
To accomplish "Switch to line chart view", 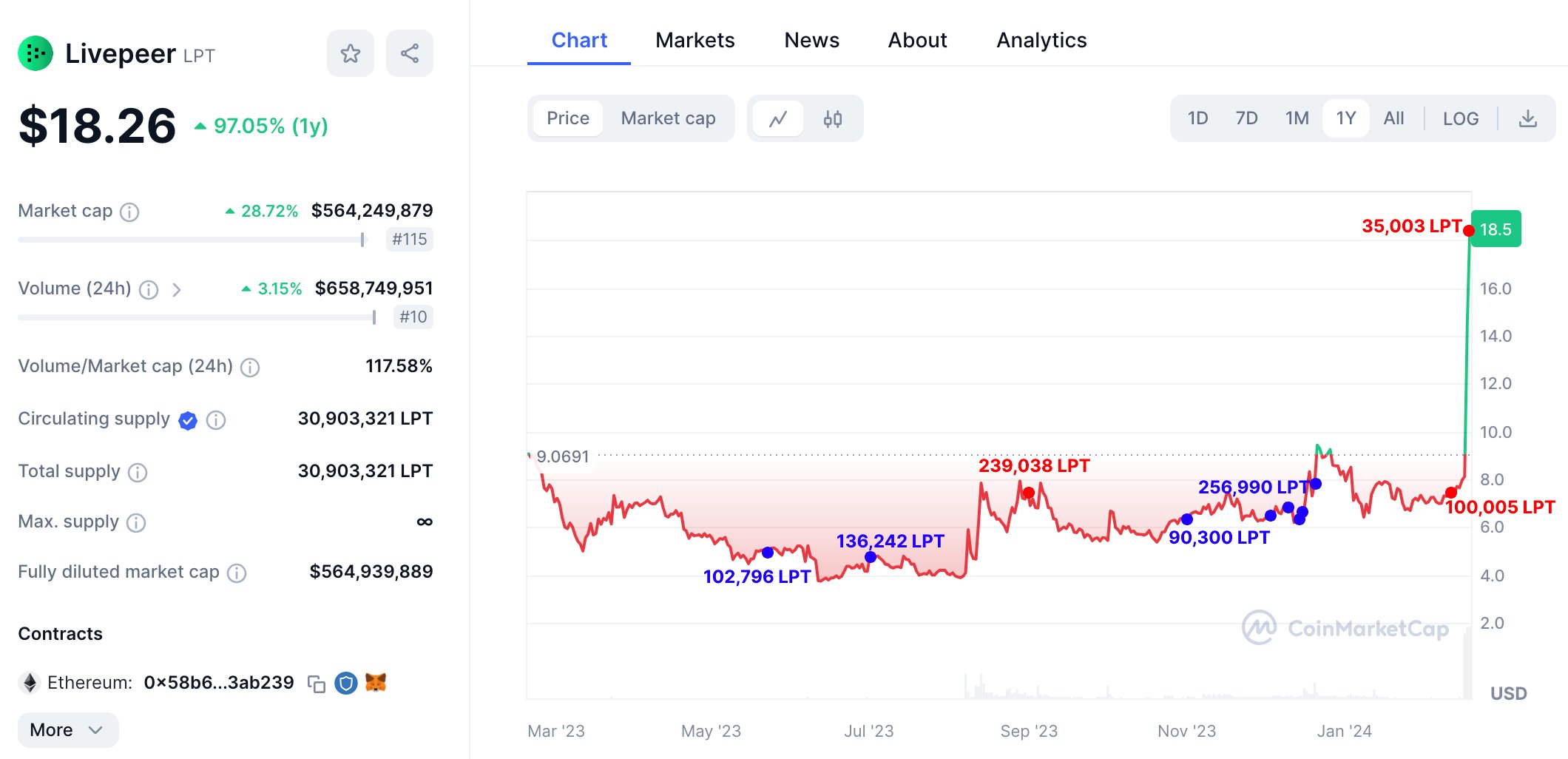I will click(x=778, y=118).
